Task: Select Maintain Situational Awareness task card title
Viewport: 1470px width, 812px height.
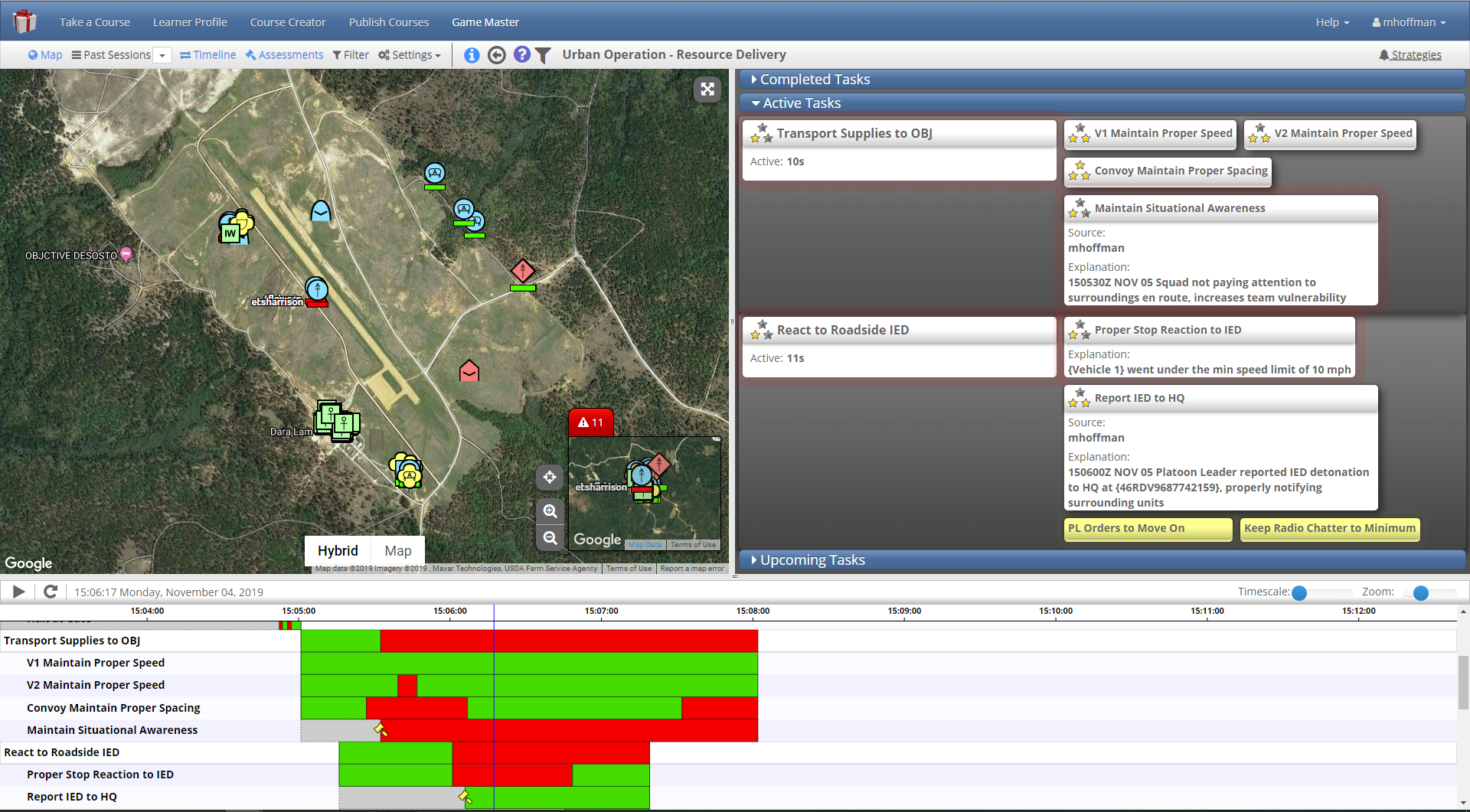Action: 1180,208
